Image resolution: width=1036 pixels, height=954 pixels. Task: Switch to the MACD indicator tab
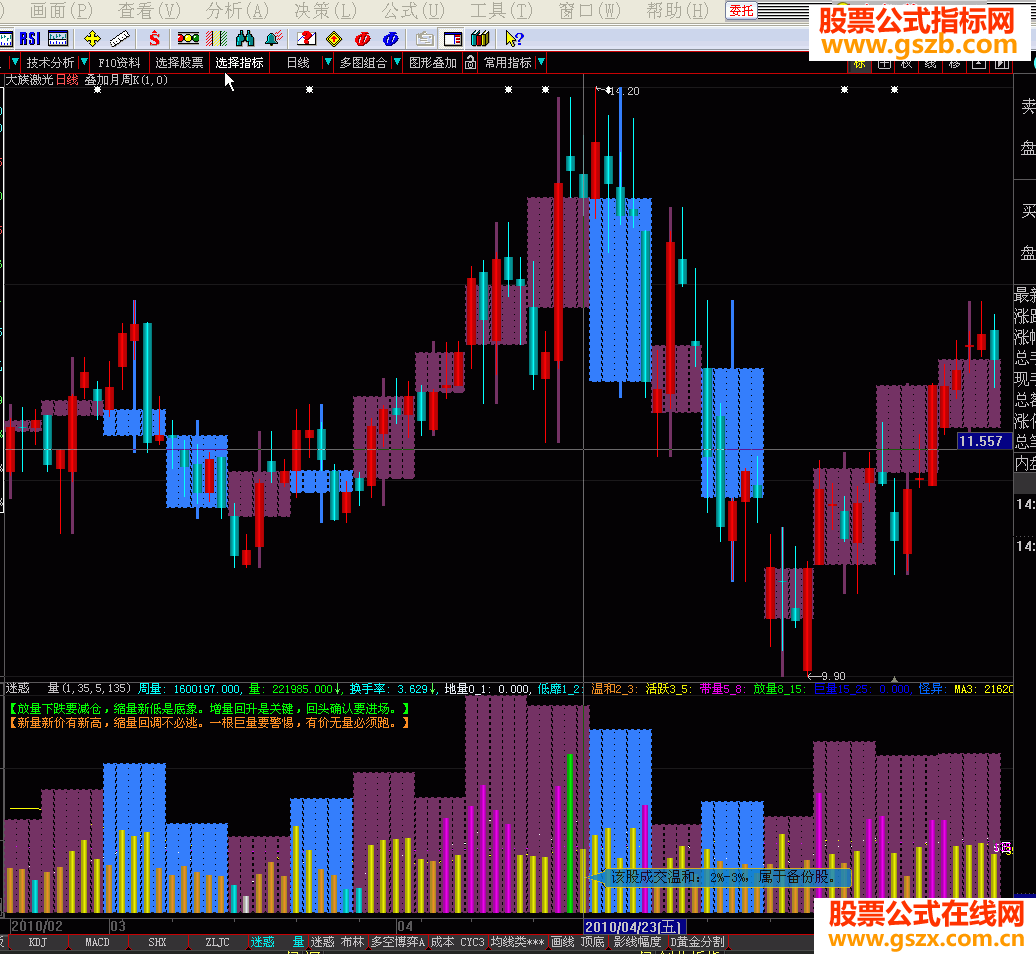click(x=97, y=942)
